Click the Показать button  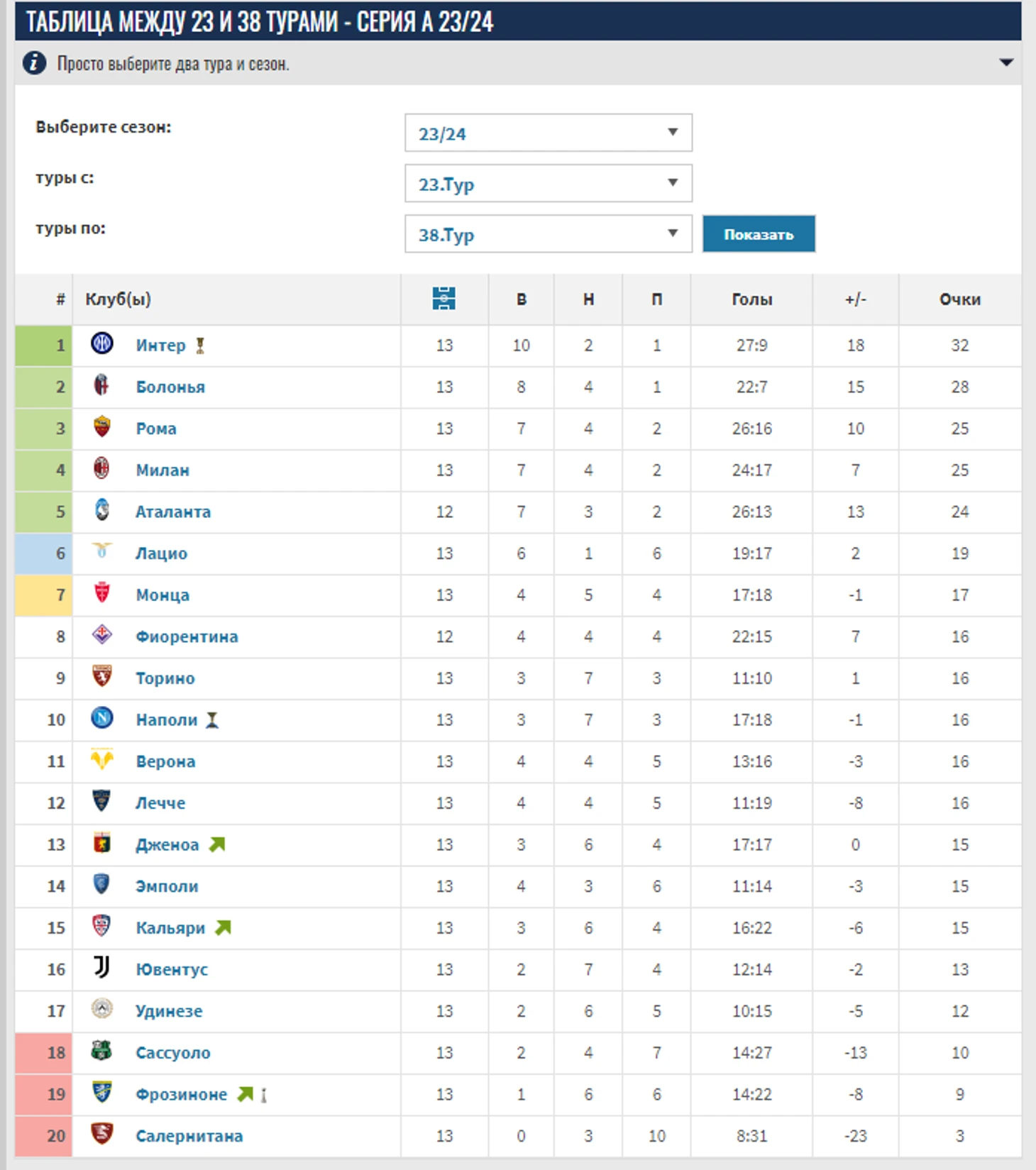759,234
